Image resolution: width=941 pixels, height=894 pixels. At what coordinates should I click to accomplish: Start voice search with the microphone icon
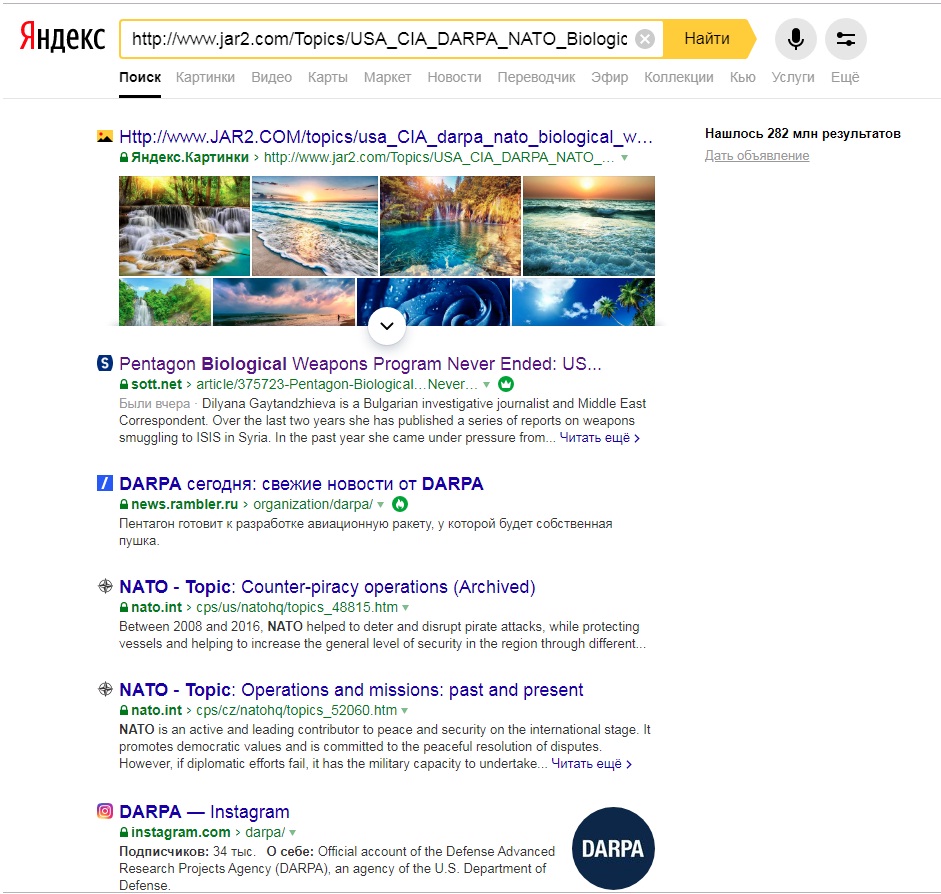coord(796,39)
